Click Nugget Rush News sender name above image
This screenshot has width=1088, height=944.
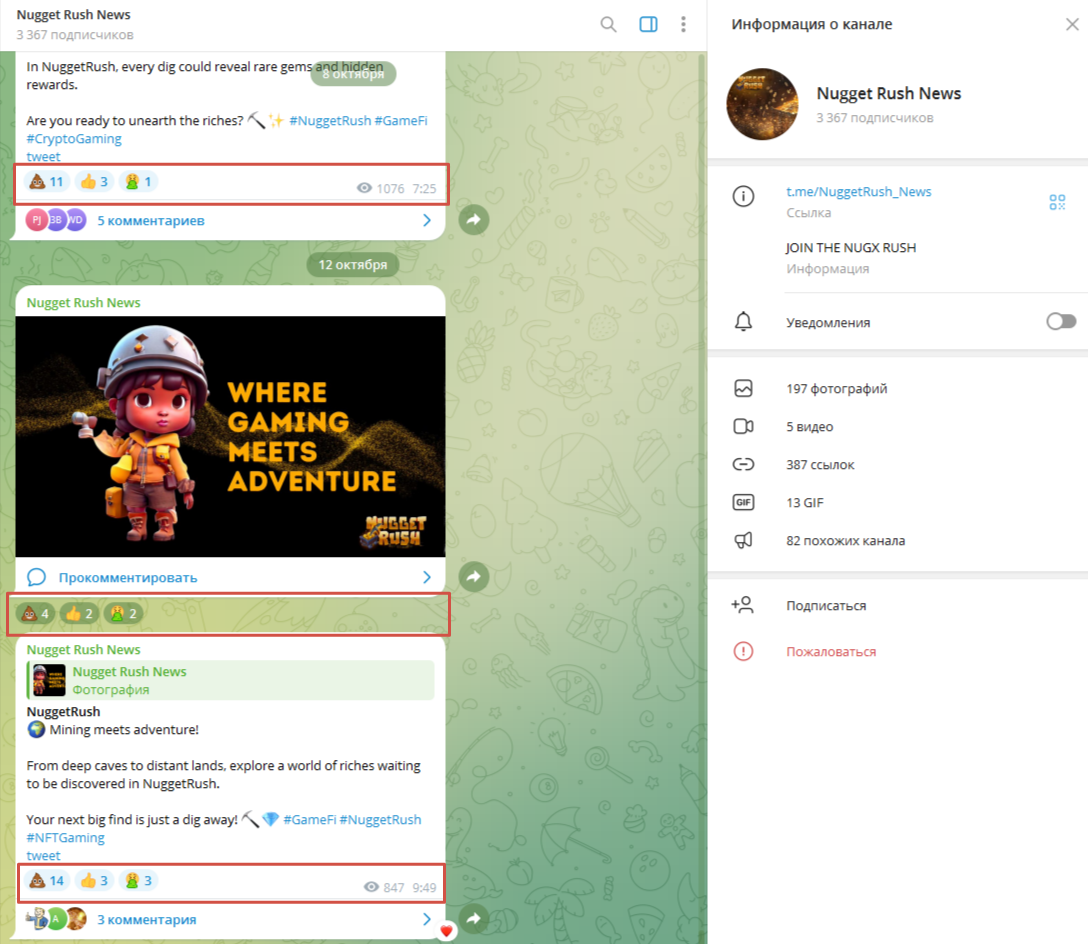coord(83,303)
